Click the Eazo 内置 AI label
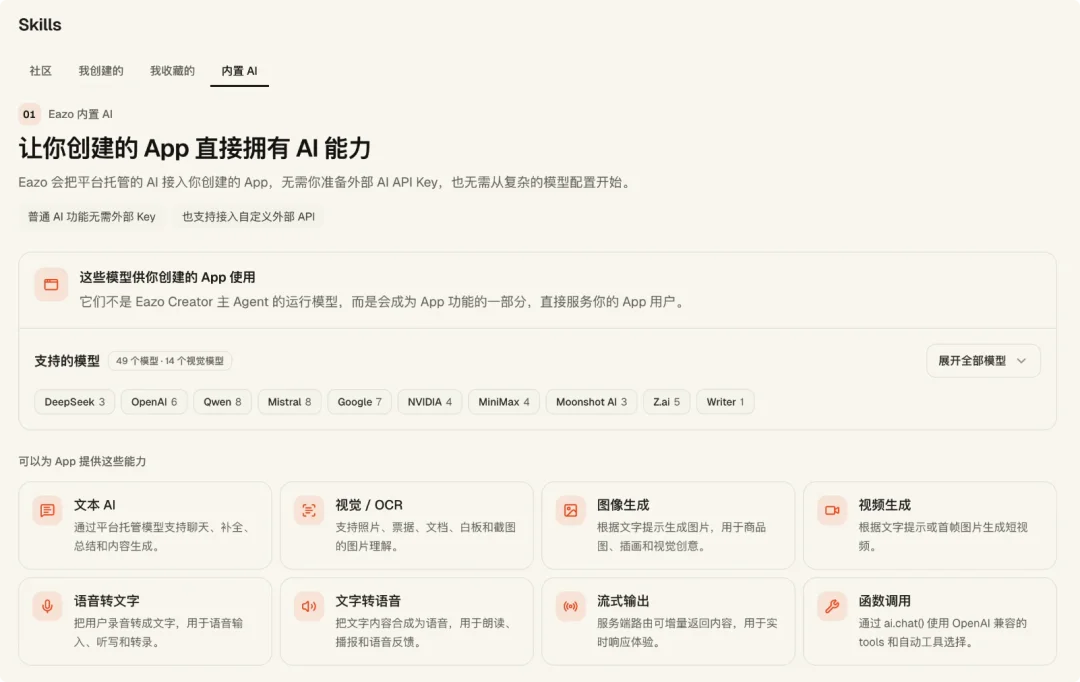 coord(81,114)
